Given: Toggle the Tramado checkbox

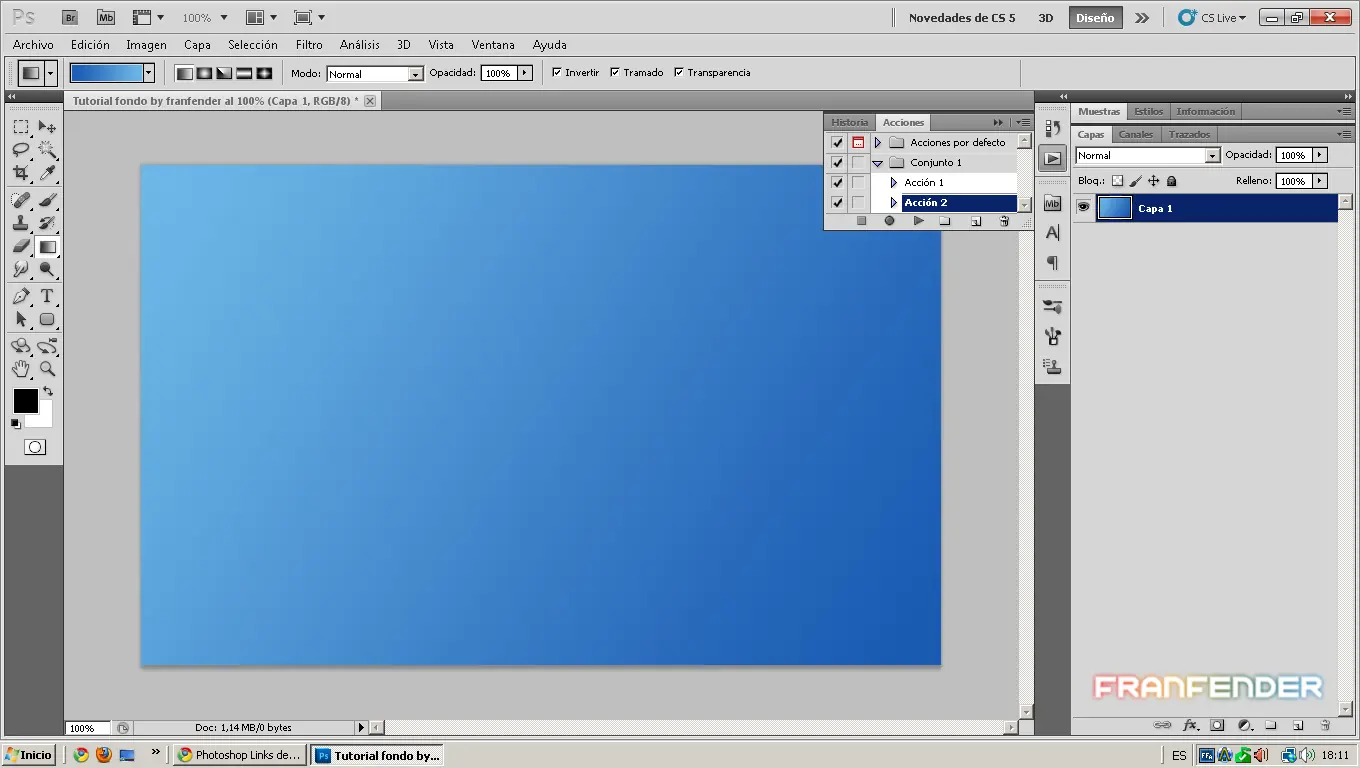Looking at the screenshot, I should click(615, 72).
